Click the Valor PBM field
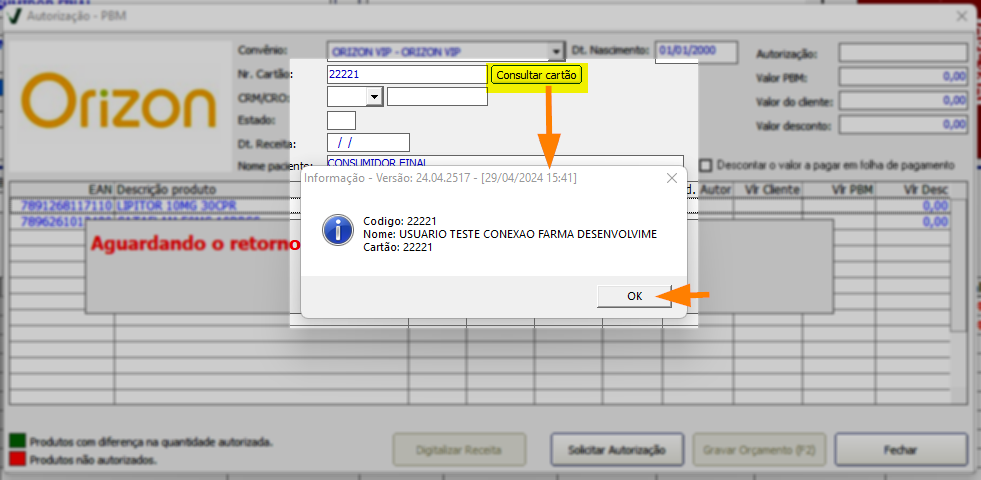Image resolution: width=981 pixels, height=480 pixels. [x=903, y=77]
